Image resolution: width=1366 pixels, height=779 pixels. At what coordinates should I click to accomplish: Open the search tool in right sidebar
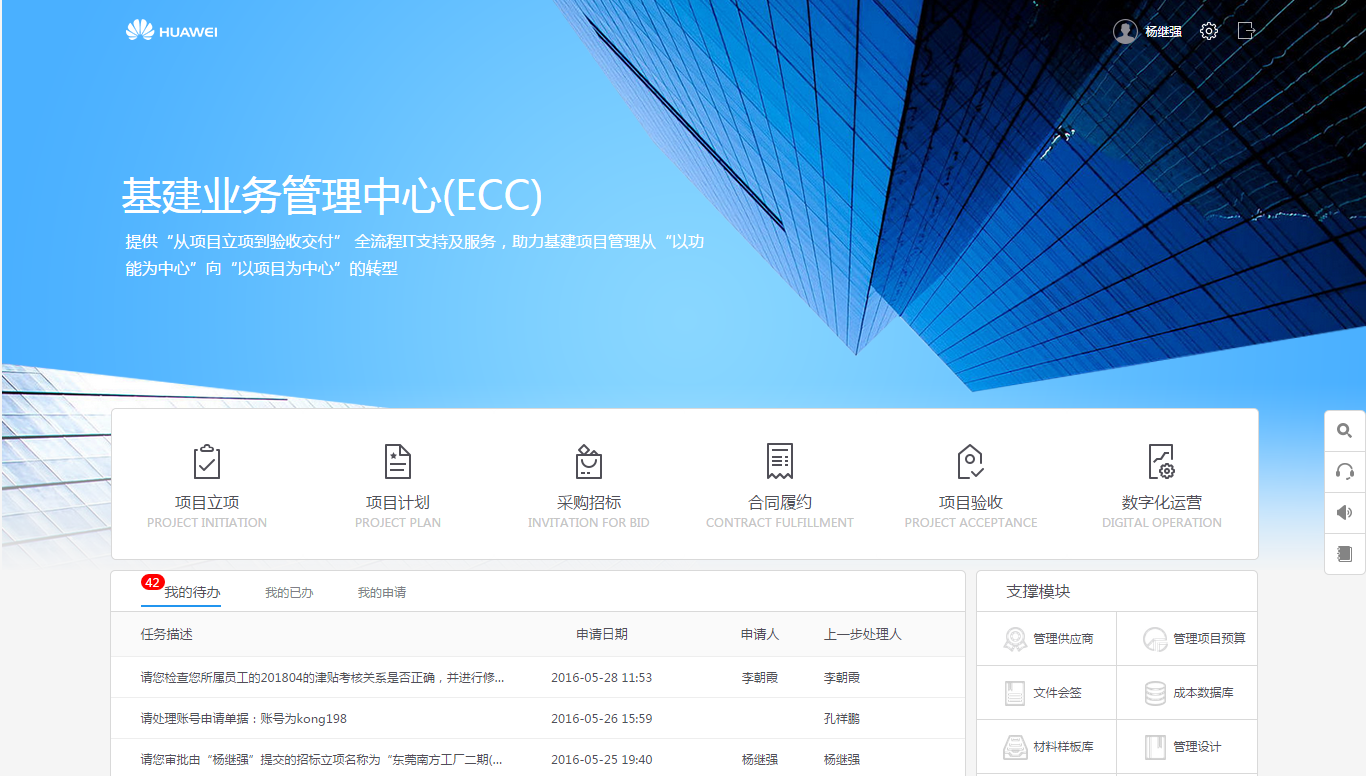pyautogui.click(x=1344, y=431)
